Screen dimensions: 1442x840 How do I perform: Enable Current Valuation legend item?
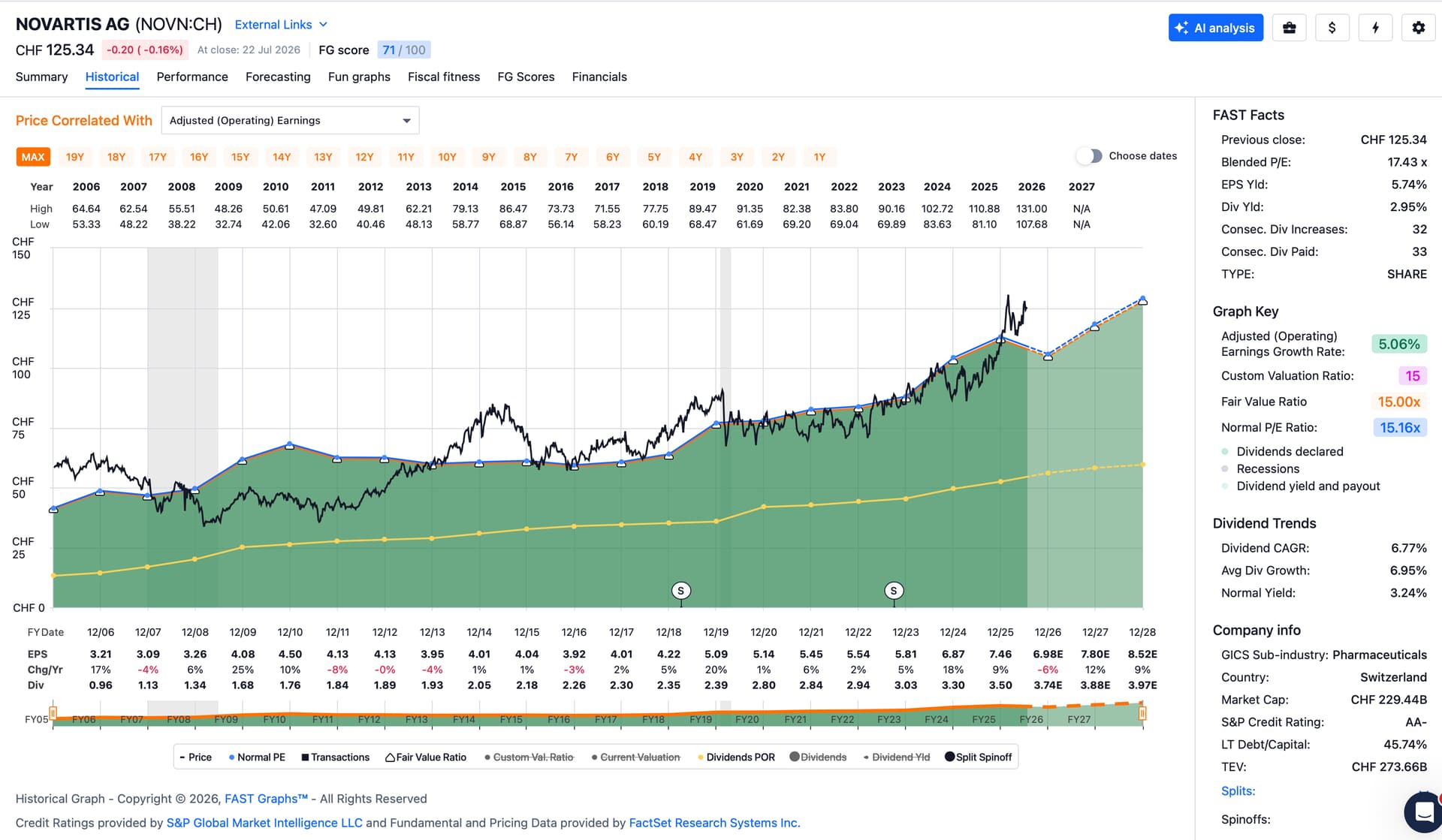635,757
